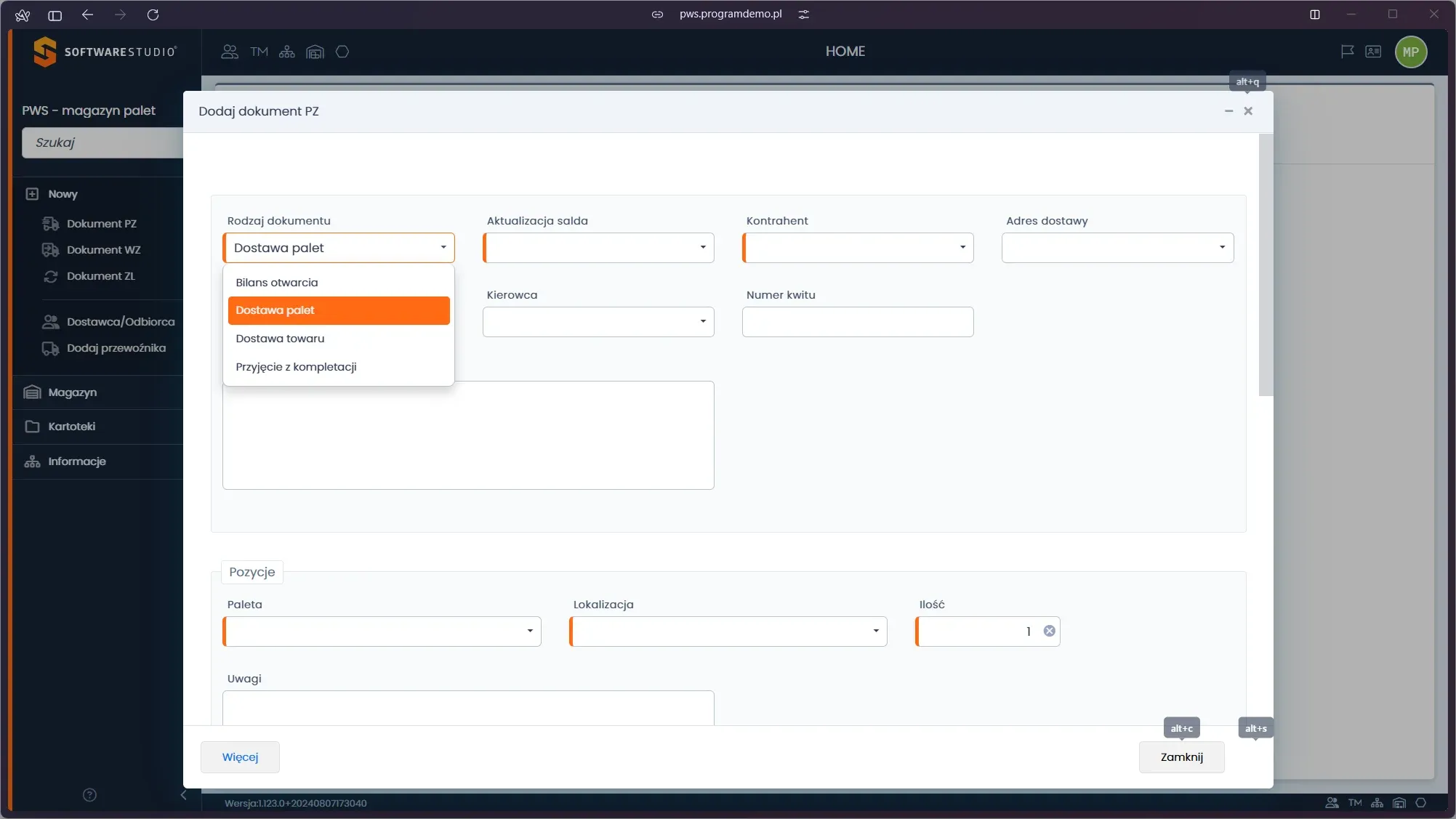Click the Zamknij button
The height and width of the screenshot is (819, 1456).
1181,757
